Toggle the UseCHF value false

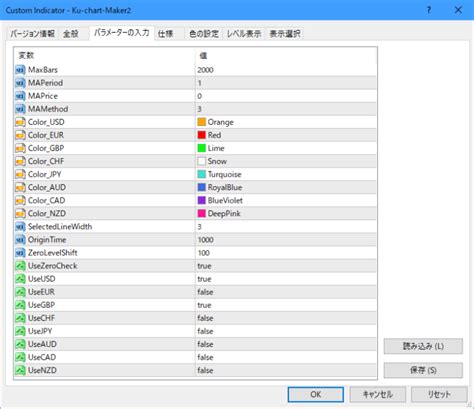(x=286, y=318)
